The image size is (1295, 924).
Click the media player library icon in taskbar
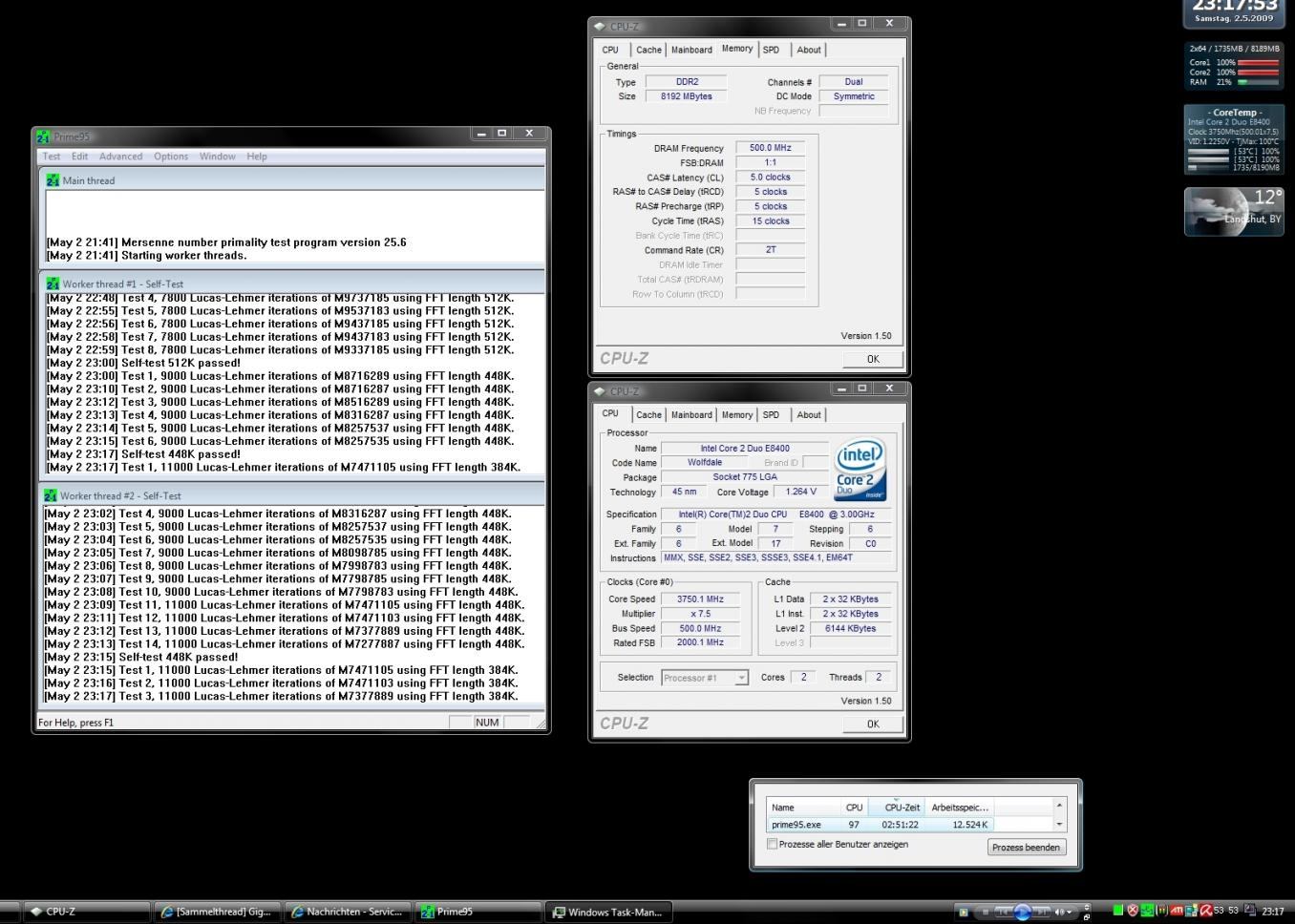tap(963, 913)
